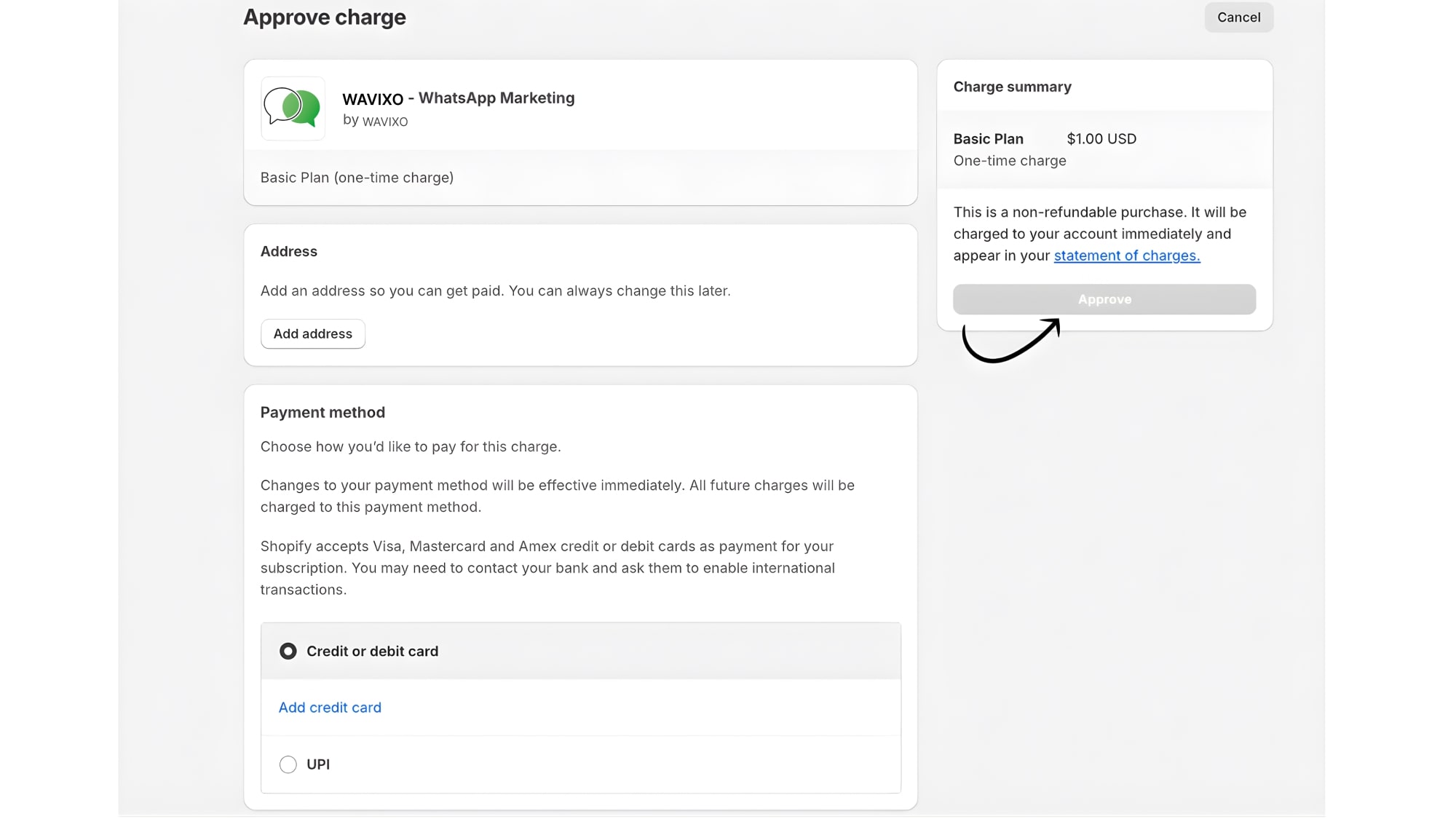Select the Credit or debit card radio button
The width and height of the screenshot is (1456, 819).
[288, 651]
